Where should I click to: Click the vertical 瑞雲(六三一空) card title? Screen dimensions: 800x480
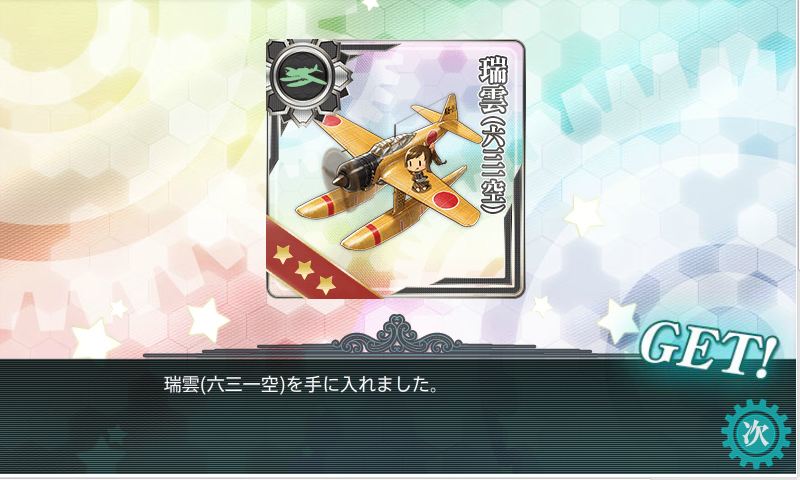point(492,136)
